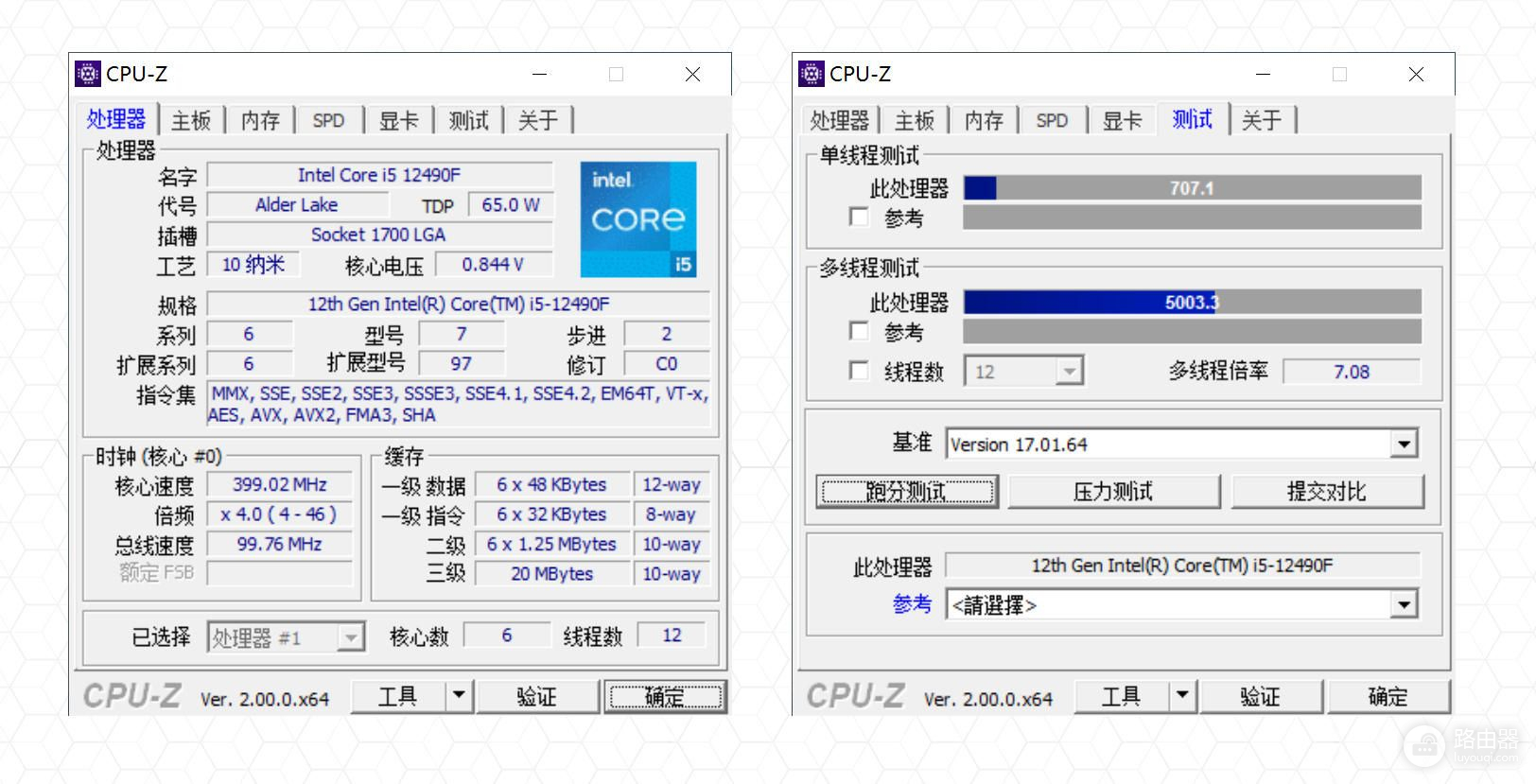Image resolution: width=1536 pixels, height=784 pixels.
Task: Click the active 测试 tab in right window
Action: click(1193, 119)
